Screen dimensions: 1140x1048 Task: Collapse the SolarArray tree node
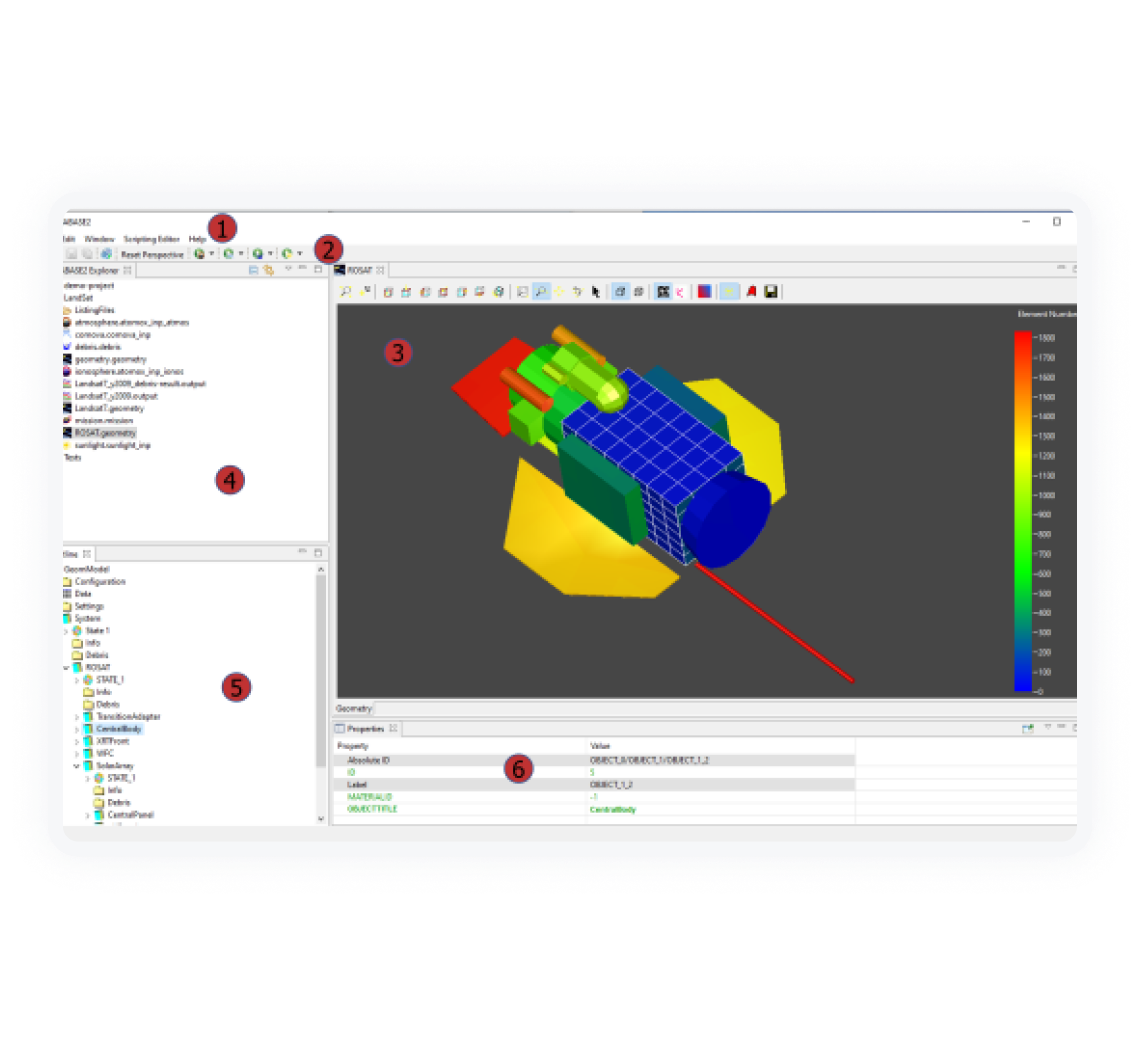click(x=77, y=766)
